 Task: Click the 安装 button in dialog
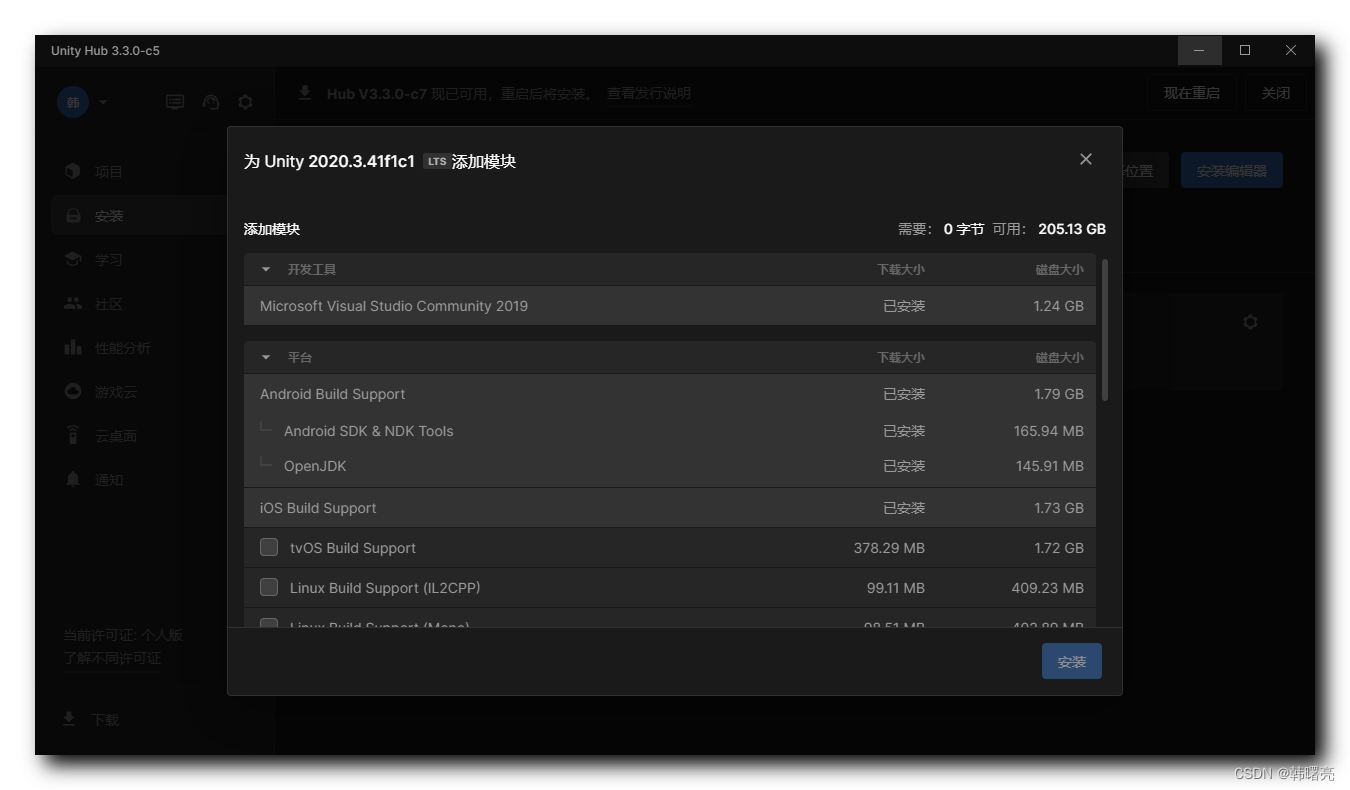click(x=1072, y=661)
